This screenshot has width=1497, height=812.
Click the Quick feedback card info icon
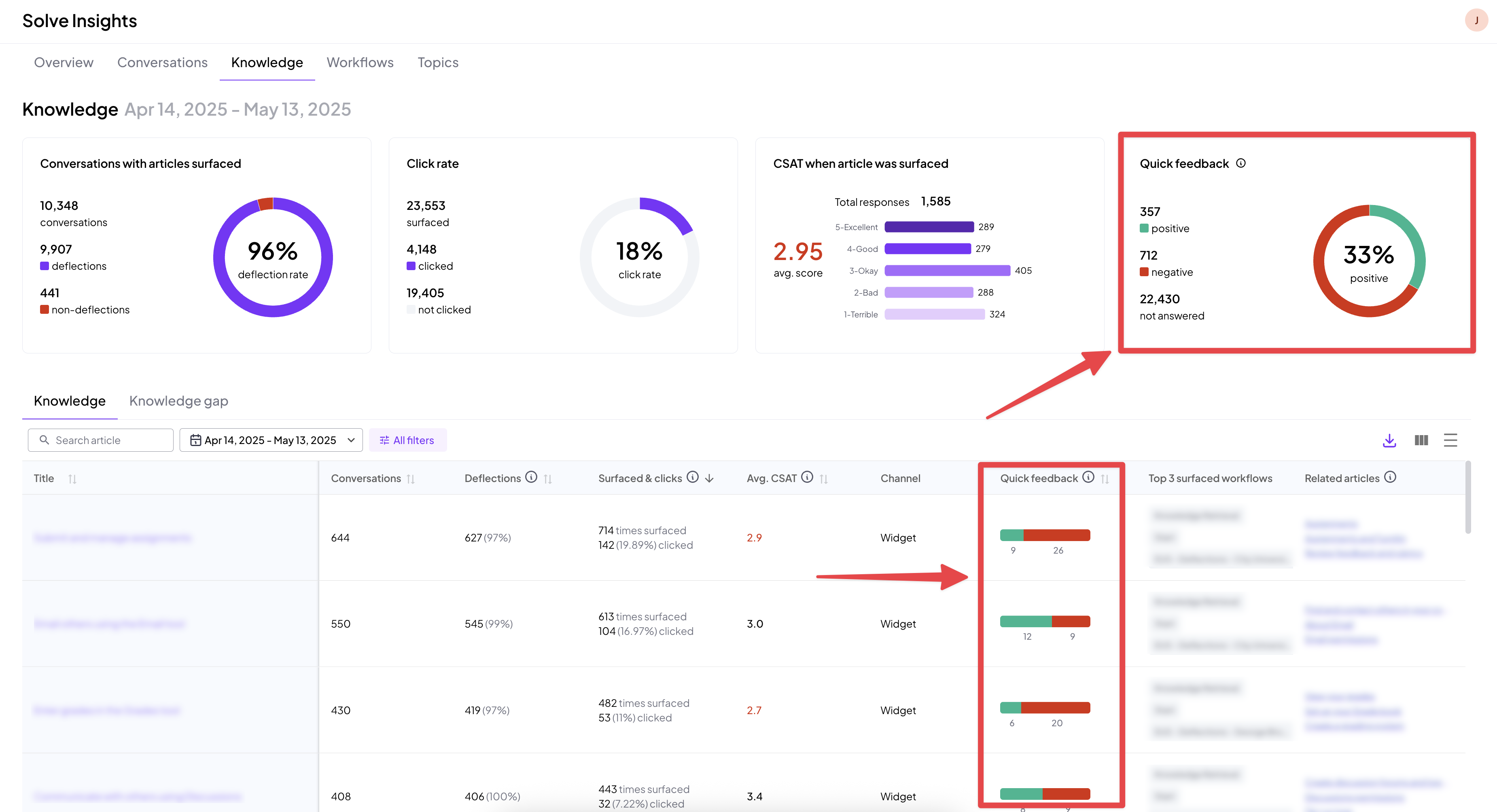coord(1241,163)
